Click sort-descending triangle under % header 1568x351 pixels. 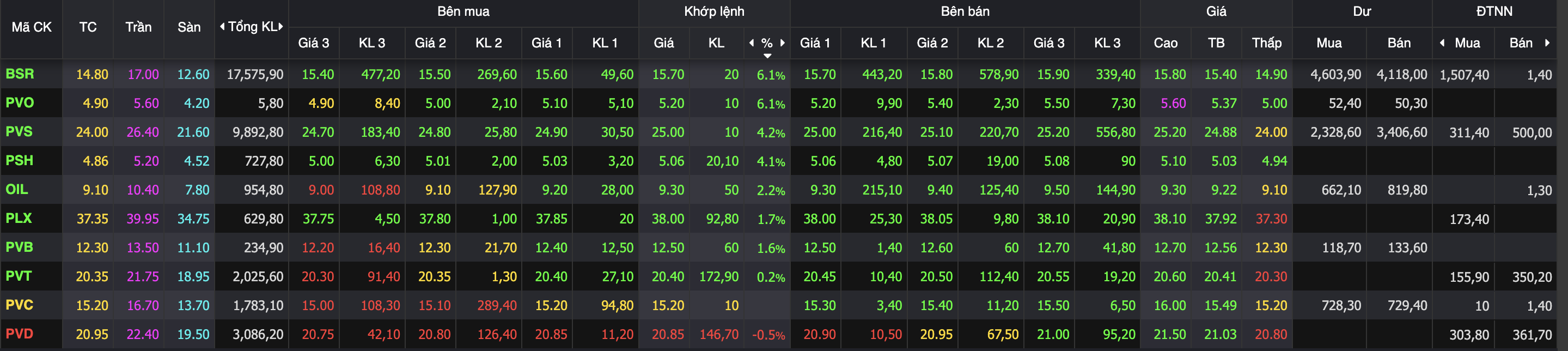click(767, 56)
